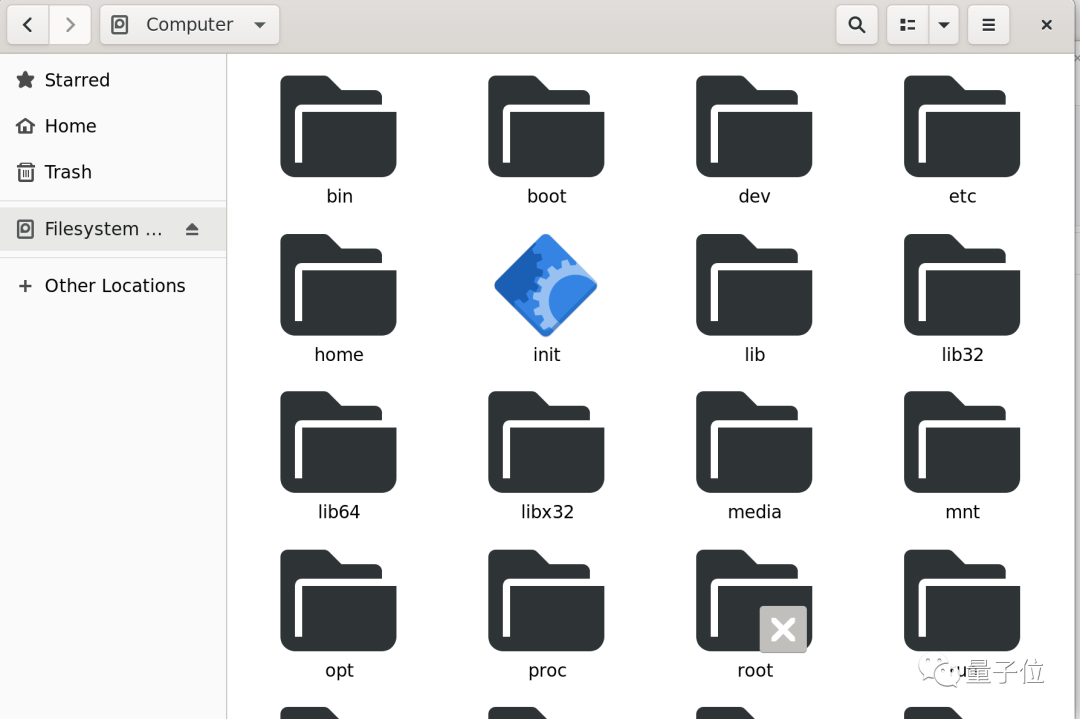This screenshot has width=1080, height=719.
Task: Open Other Locations
Action: tap(113, 286)
